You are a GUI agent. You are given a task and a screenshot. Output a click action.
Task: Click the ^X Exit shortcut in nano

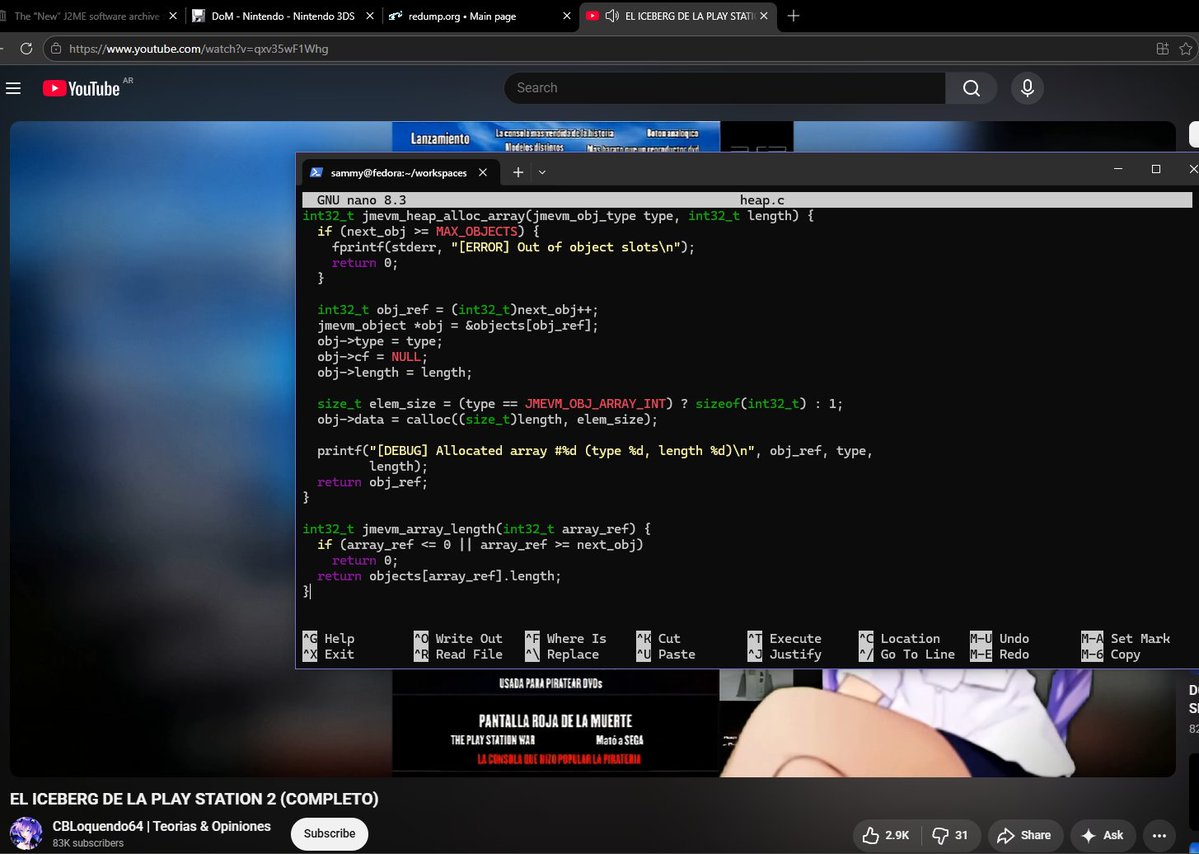[x=329, y=654]
